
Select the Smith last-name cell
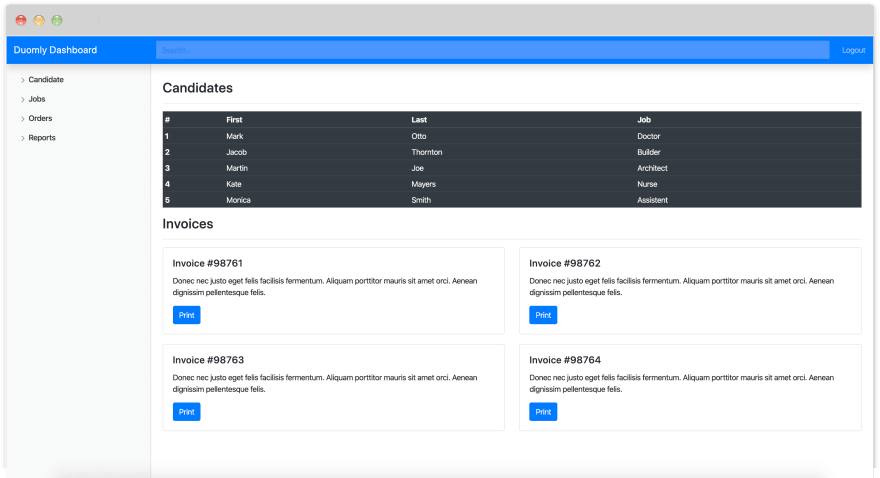tap(421, 200)
